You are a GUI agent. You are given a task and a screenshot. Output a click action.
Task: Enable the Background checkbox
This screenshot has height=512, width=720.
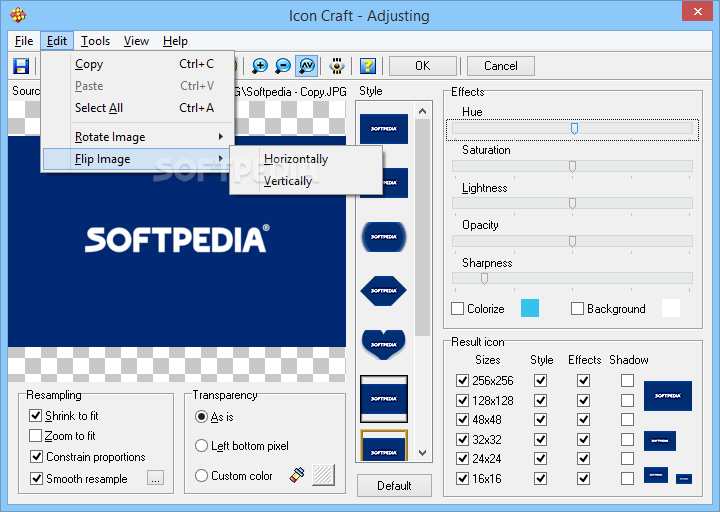pyautogui.click(x=577, y=309)
